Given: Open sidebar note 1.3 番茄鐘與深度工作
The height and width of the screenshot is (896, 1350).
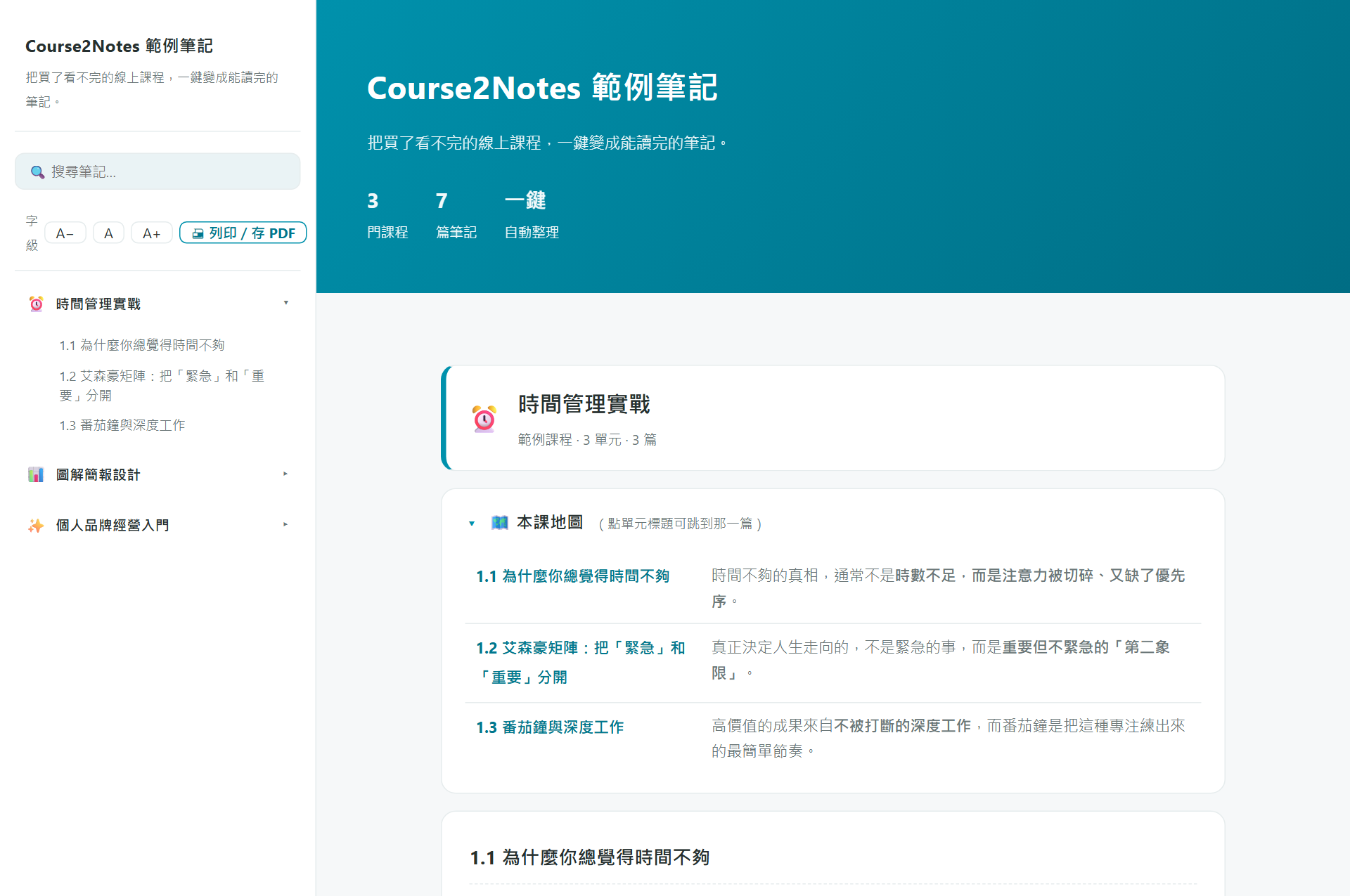Looking at the screenshot, I should [x=122, y=425].
